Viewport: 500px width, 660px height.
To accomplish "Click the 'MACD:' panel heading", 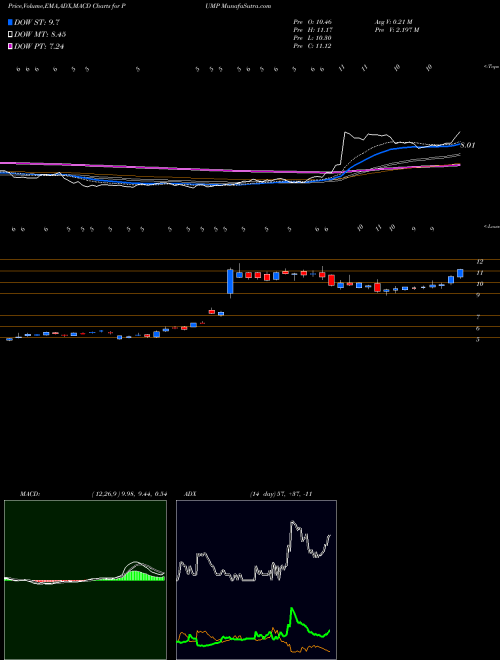I will (x=29, y=494).
